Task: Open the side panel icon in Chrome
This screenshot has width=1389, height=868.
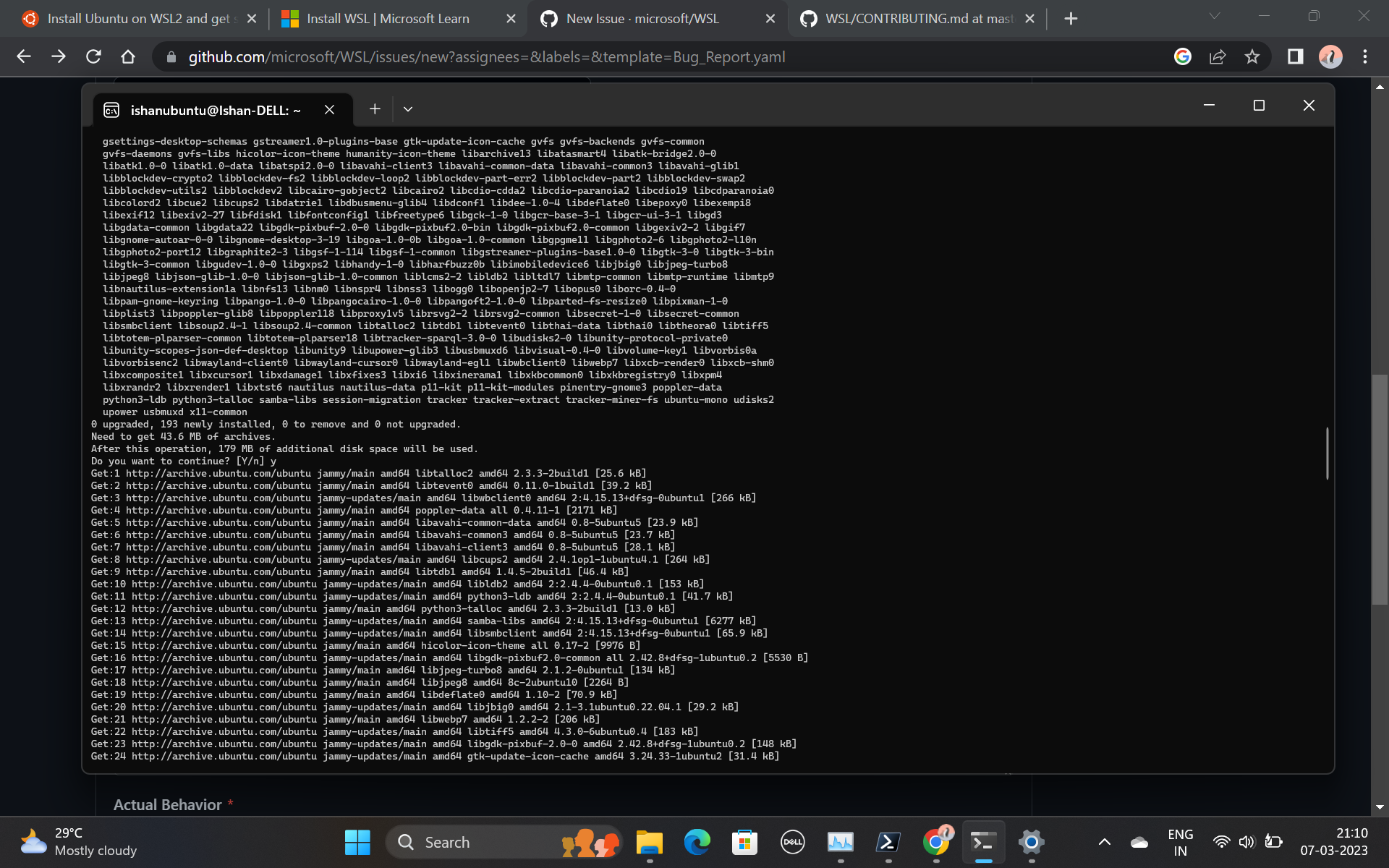Action: click(x=1296, y=56)
